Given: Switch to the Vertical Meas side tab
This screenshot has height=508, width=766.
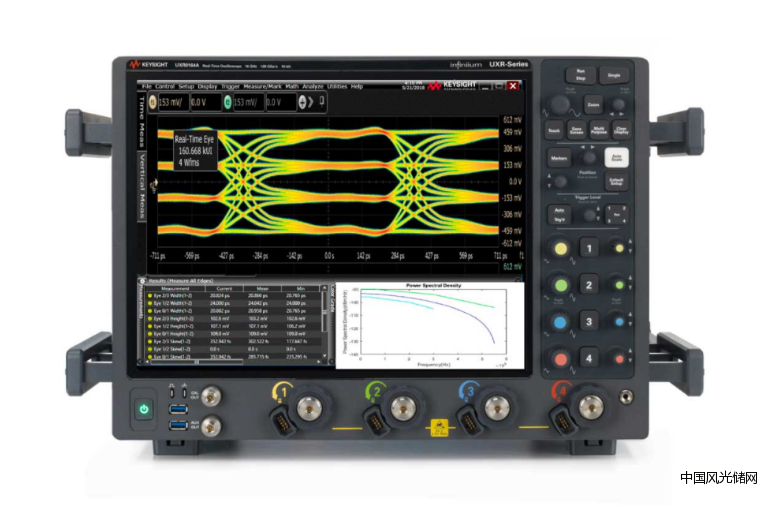Looking at the screenshot, I should [142, 186].
